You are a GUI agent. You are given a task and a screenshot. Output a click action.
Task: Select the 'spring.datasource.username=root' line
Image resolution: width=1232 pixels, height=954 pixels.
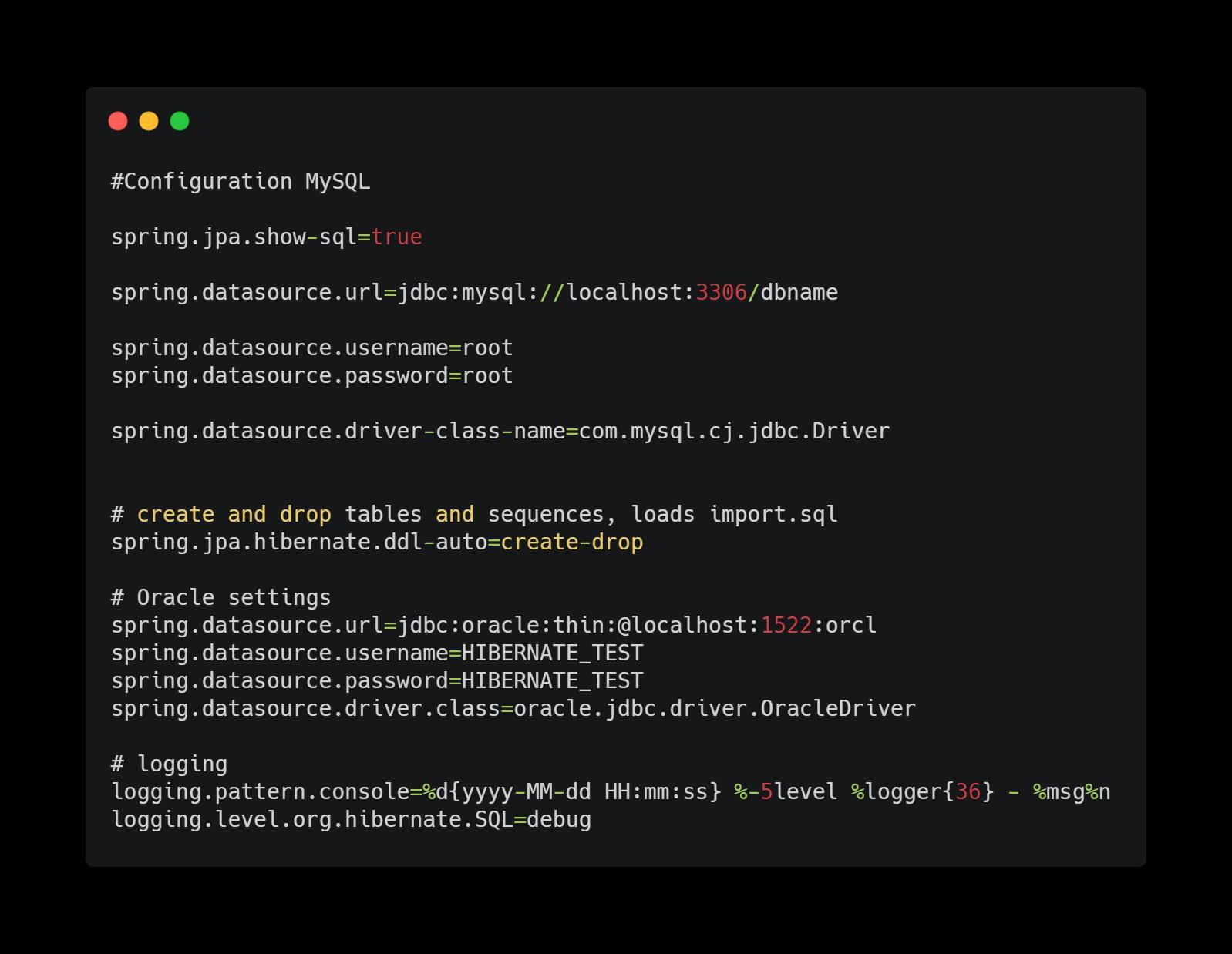point(312,348)
